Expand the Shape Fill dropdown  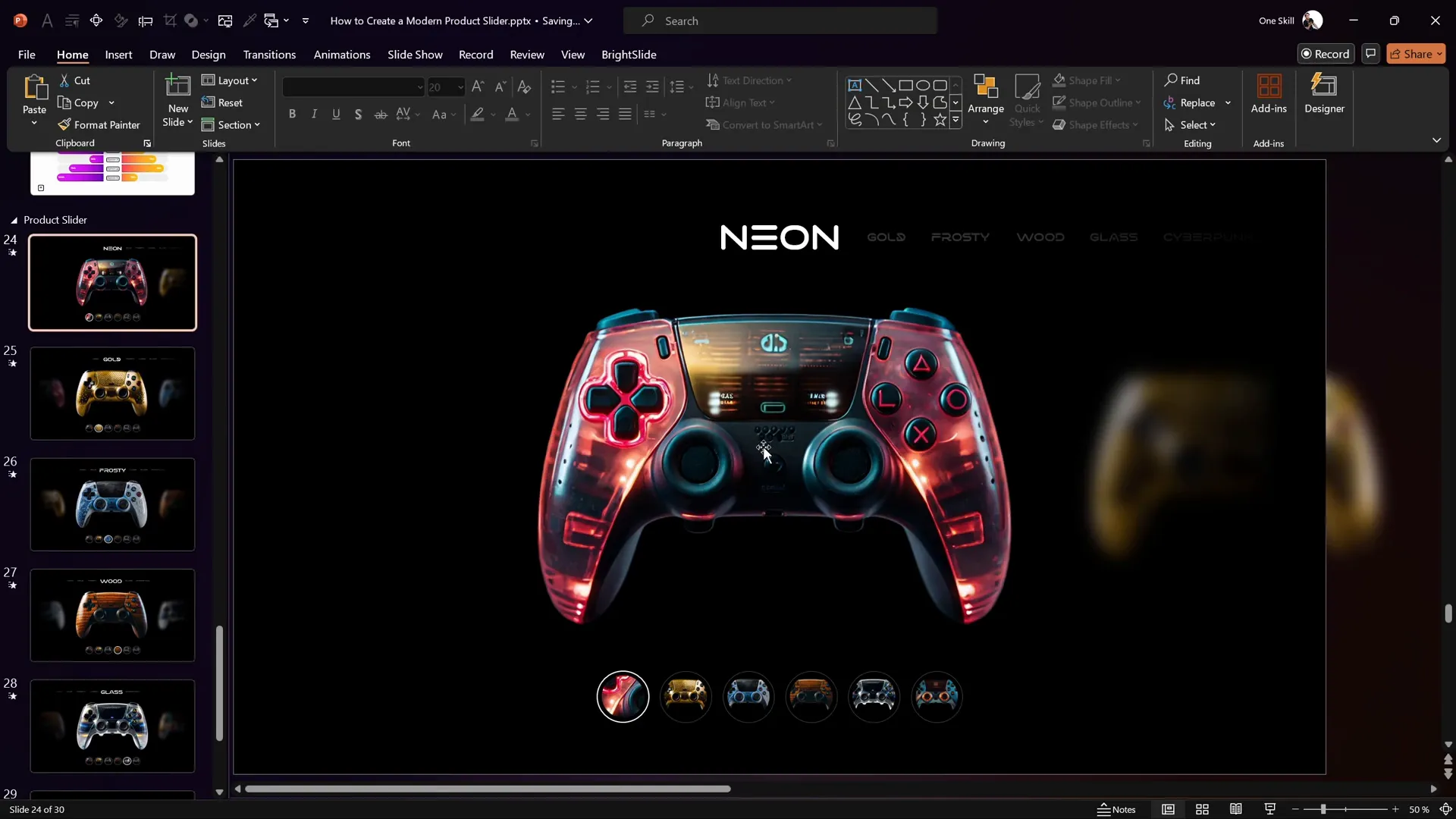click(x=1118, y=80)
